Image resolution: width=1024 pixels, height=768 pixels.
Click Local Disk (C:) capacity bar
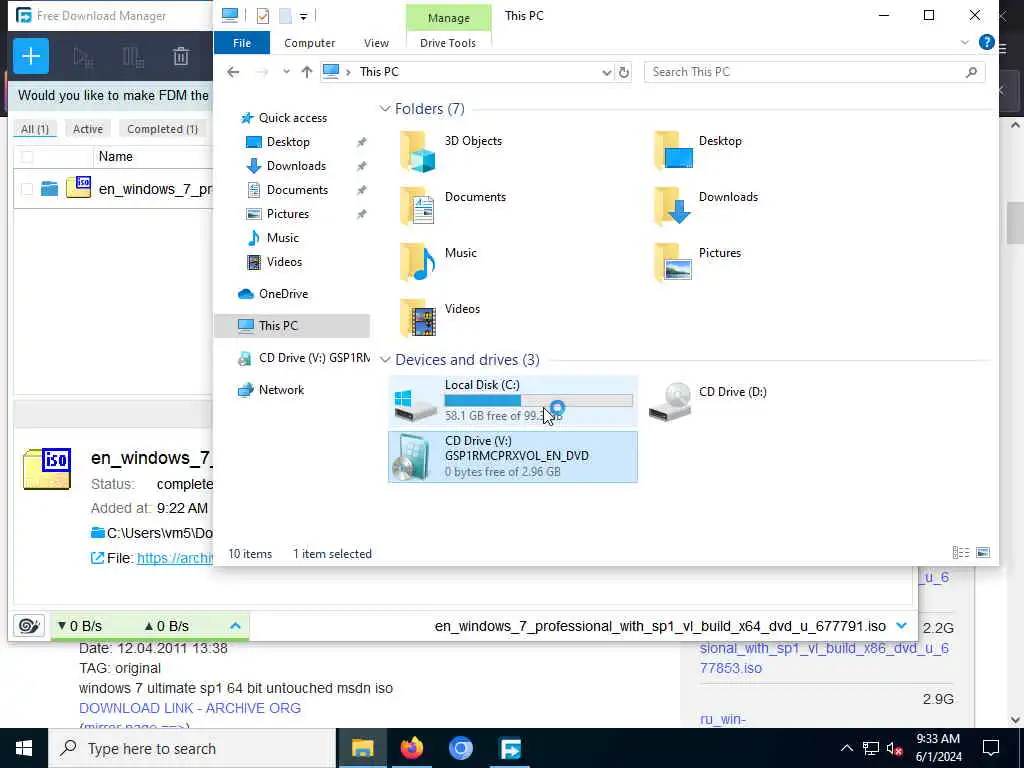[x=538, y=400]
